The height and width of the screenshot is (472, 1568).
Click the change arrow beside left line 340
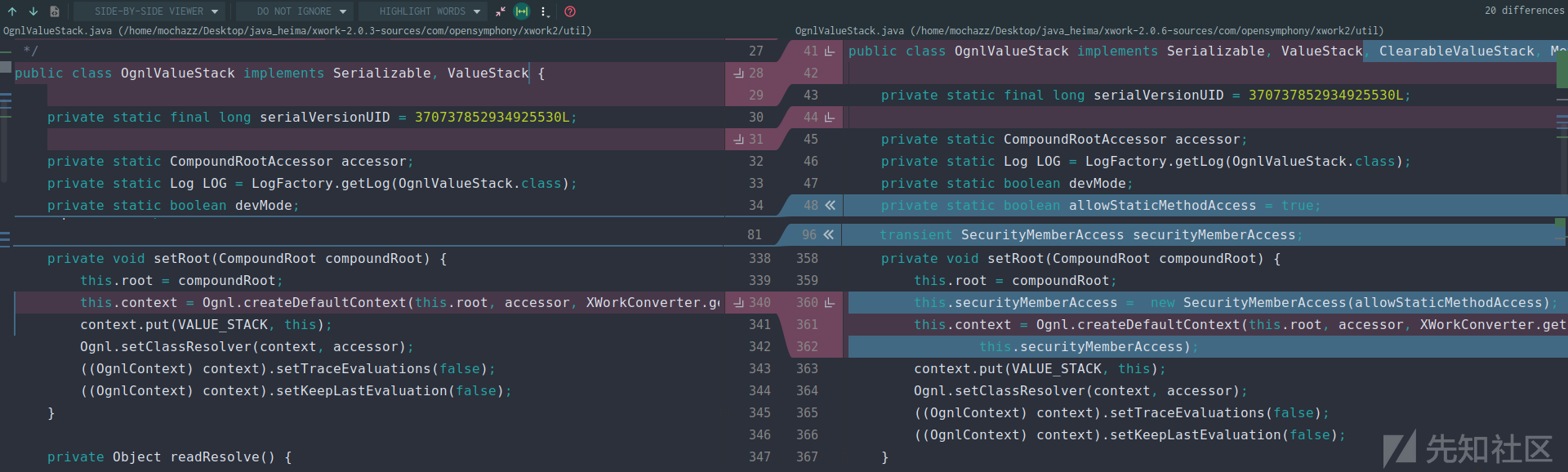click(x=738, y=303)
